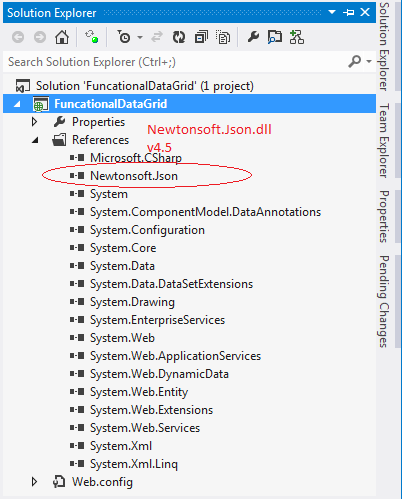Expand the Web.config node

[34, 482]
